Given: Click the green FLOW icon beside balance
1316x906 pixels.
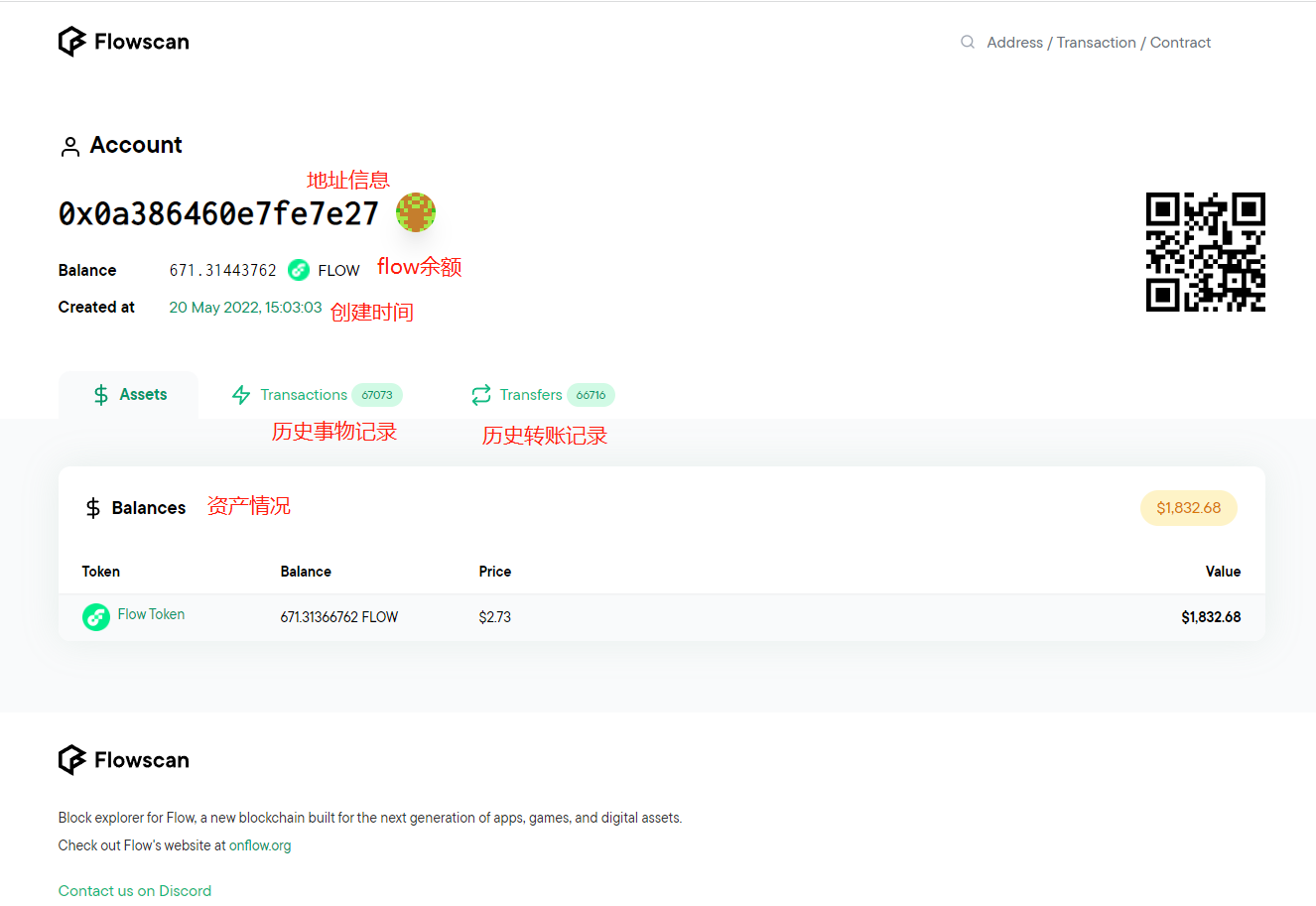Looking at the screenshot, I should pos(299,270).
